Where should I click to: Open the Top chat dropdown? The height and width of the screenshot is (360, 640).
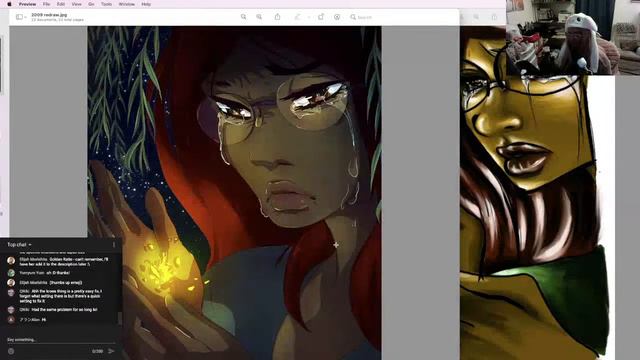point(19,244)
